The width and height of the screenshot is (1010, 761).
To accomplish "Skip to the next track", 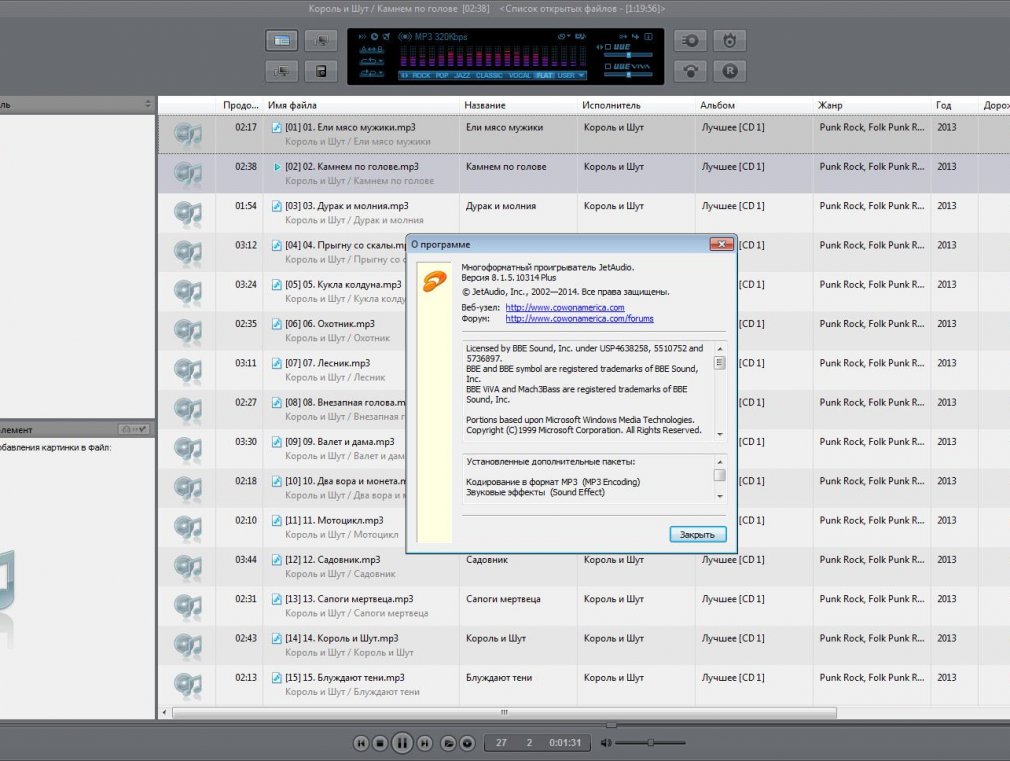I will (x=424, y=743).
